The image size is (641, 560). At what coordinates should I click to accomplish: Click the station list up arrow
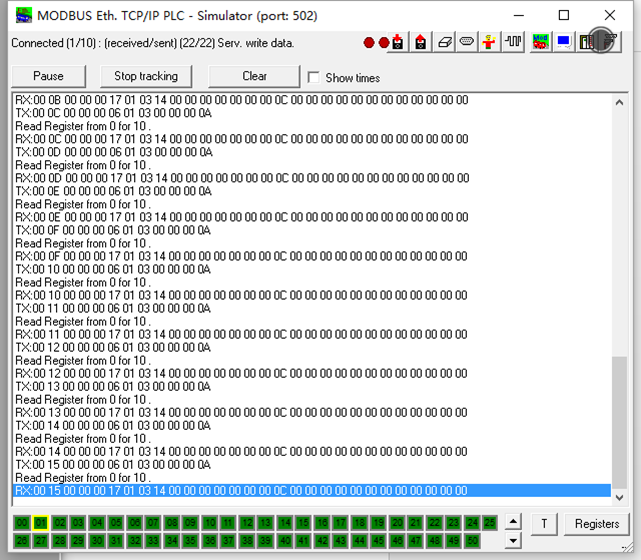513,522
